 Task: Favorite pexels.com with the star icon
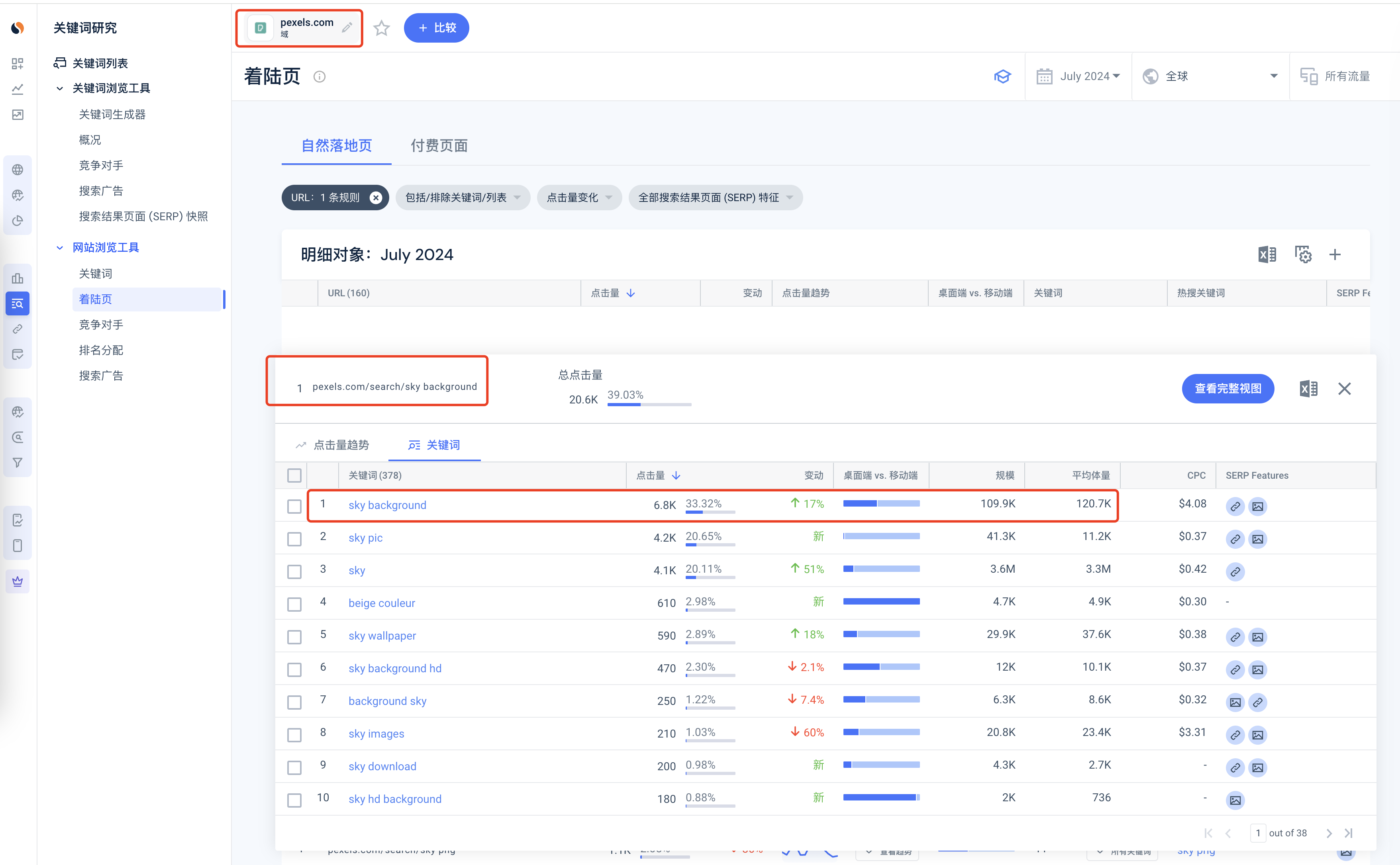[x=382, y=27]
